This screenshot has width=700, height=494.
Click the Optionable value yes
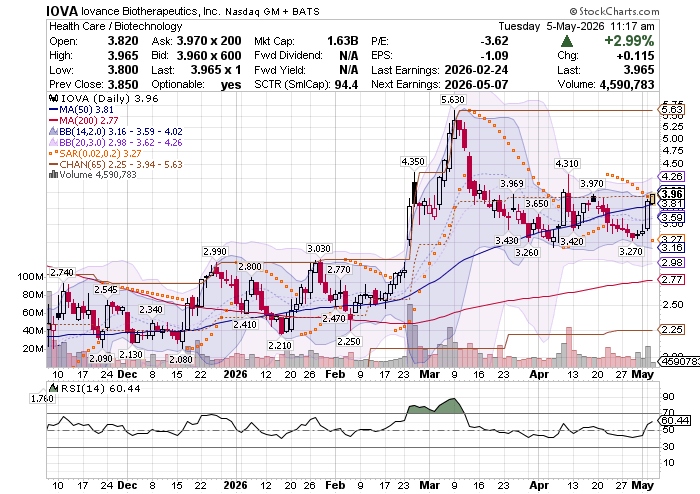pyautogui.click(x=231, y=85)
